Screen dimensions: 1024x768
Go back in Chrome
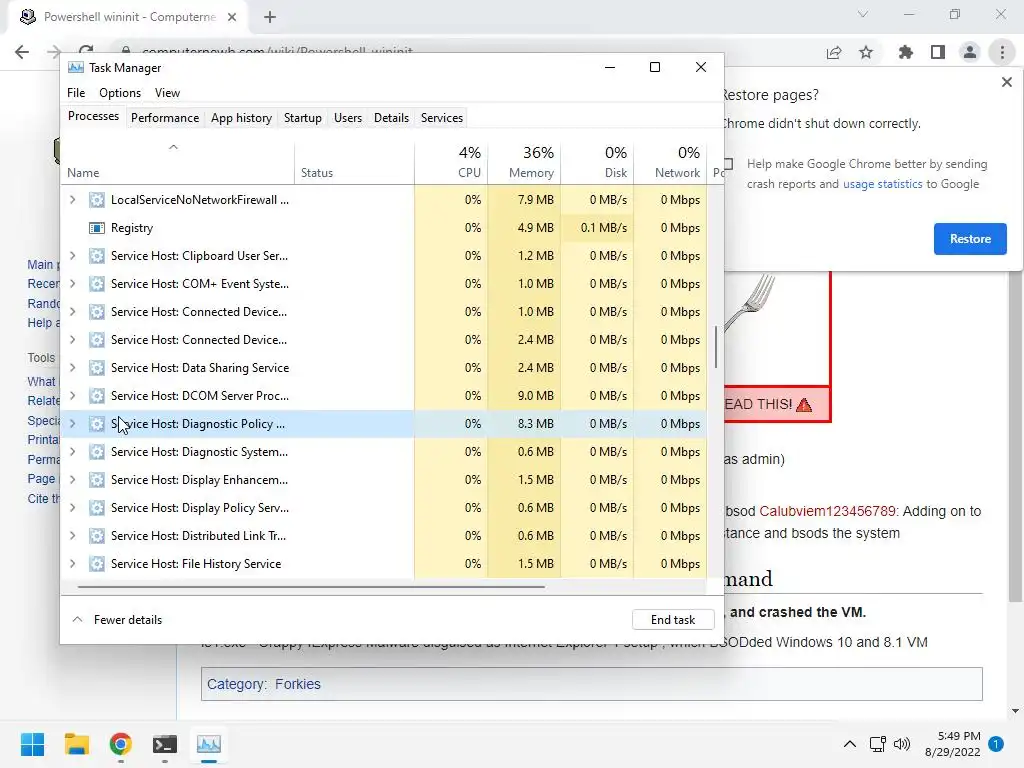(x=22, y=52)
